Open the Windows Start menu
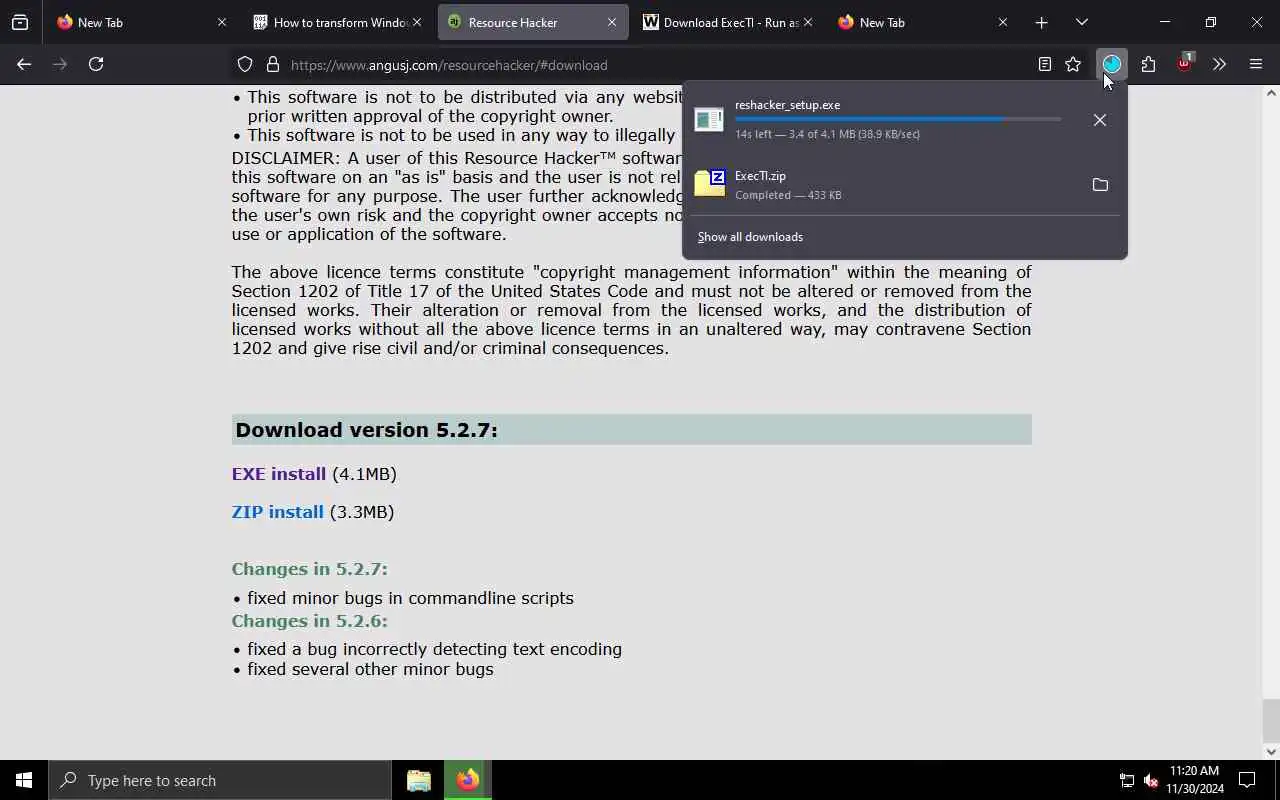The width and height of the screenshot is (1280, 800). pos(24,780)
